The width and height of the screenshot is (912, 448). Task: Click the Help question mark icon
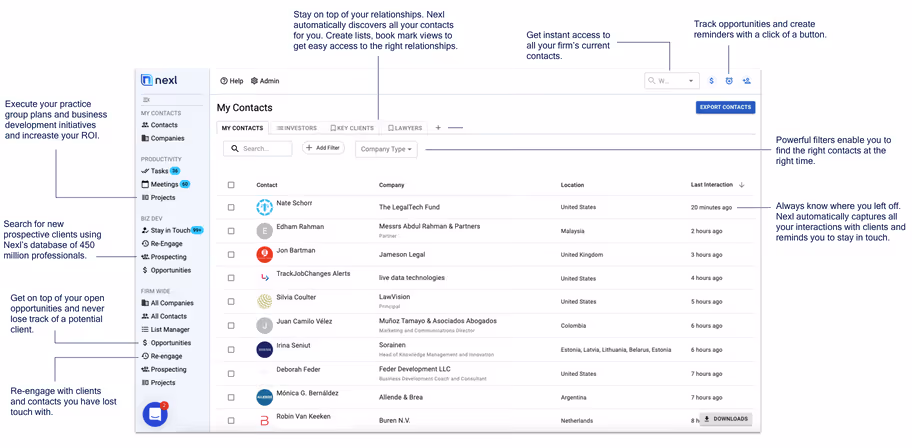pyautogui.click(x=223, y=81)
